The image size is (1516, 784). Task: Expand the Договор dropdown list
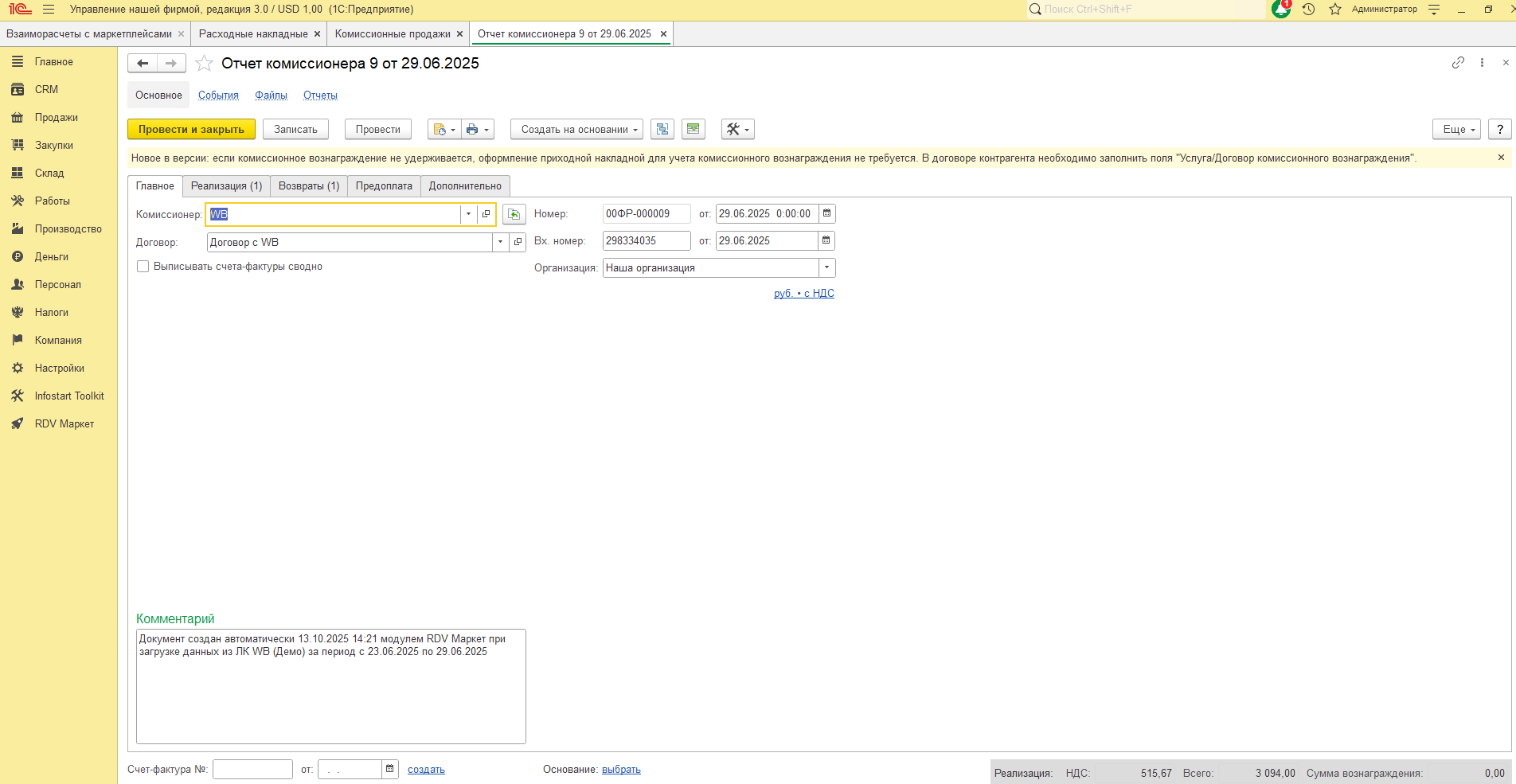pos(501,242)
